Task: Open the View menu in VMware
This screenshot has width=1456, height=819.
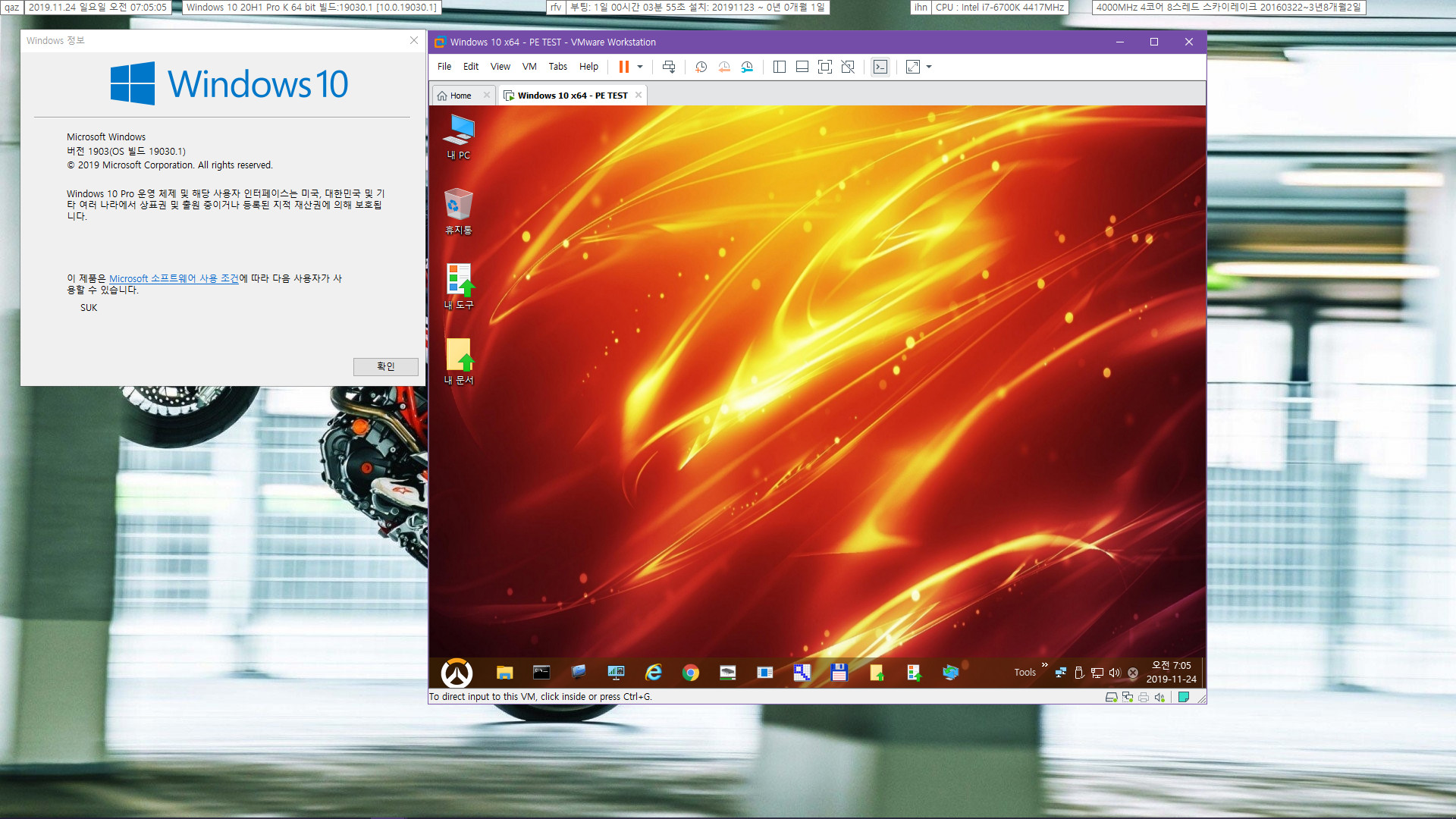Action: pos(500,67)
